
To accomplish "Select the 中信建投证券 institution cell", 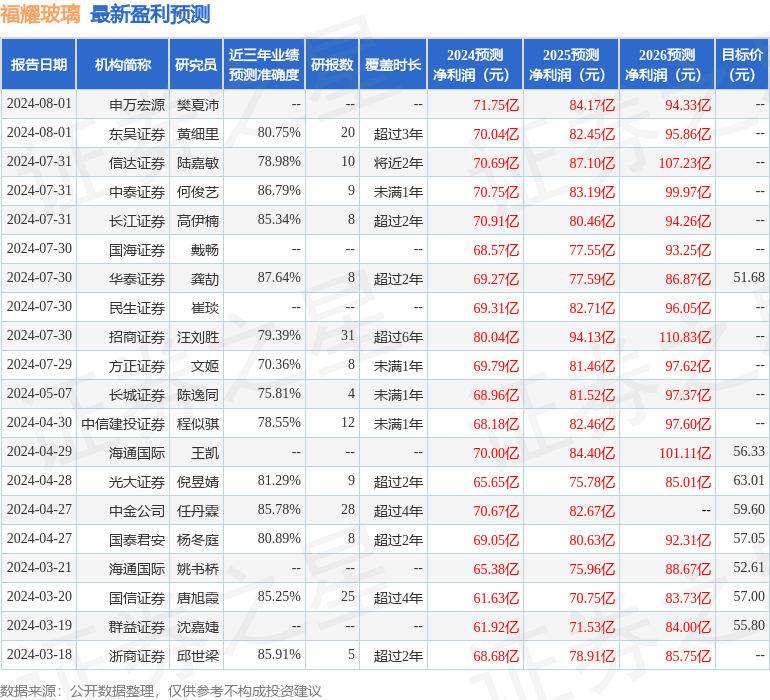I will coord(123,424).
